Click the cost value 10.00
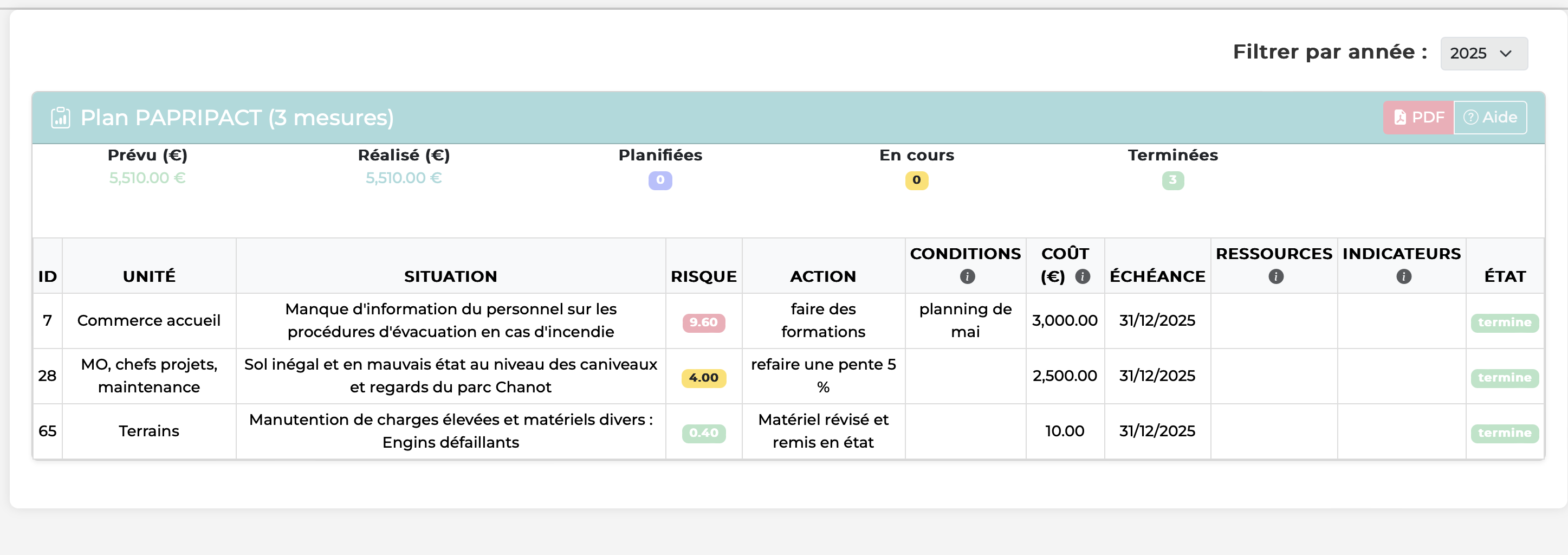1568x555 pixels. (x=1065, y=431)
